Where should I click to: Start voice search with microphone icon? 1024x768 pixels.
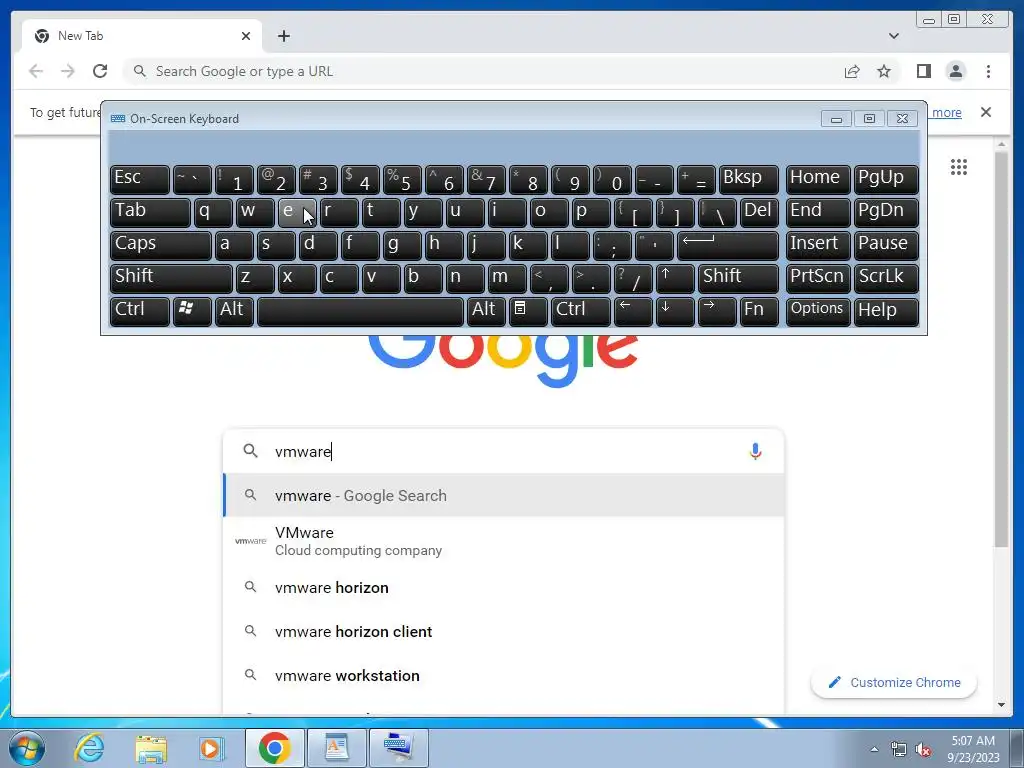pos(755,451)
